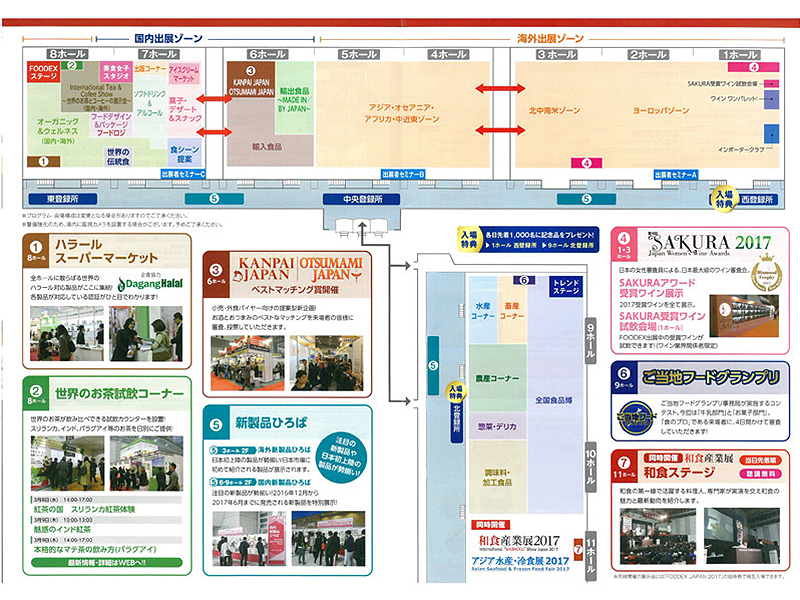Click the 北中南米ゾーン area label

555,110
